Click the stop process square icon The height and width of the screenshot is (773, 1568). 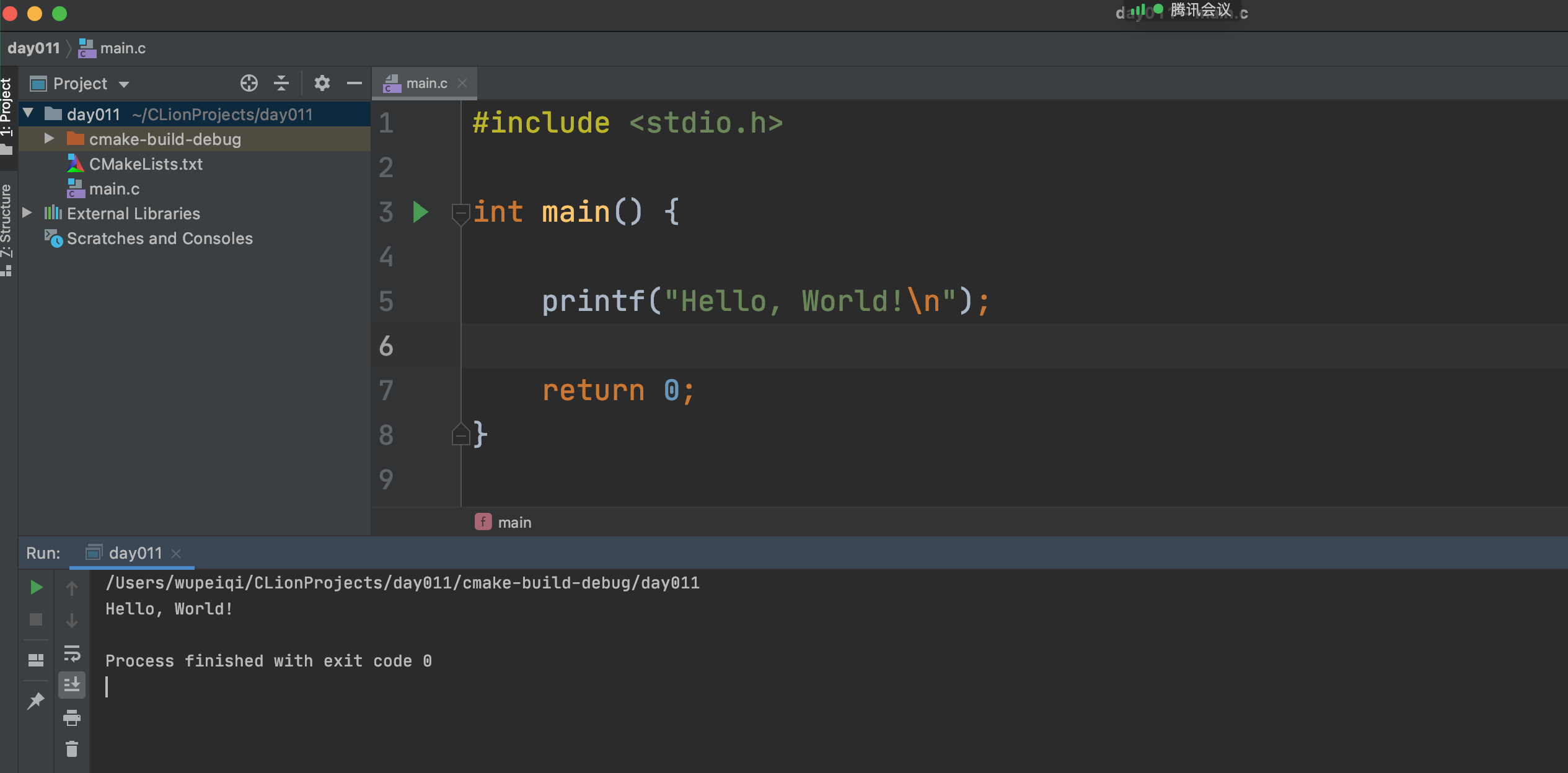point(37,619)
